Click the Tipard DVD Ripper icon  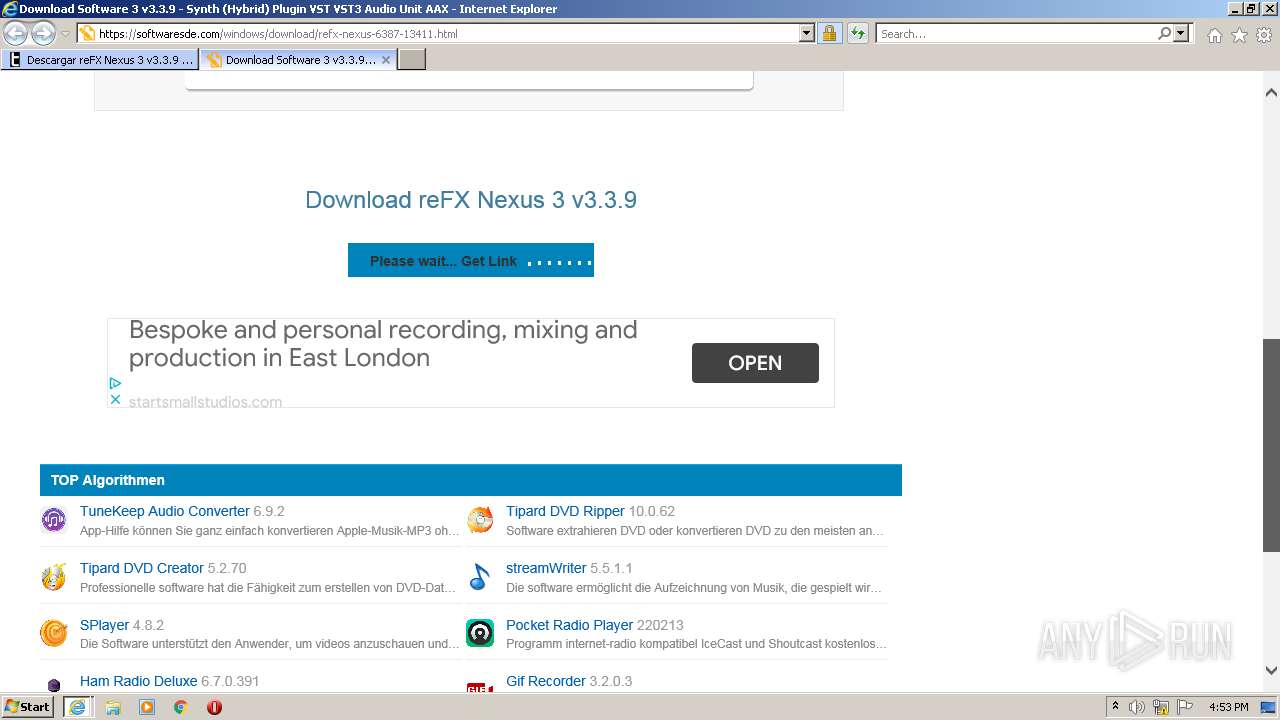pos(480,520)
